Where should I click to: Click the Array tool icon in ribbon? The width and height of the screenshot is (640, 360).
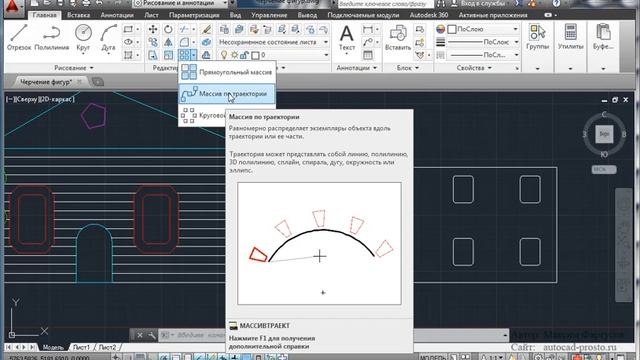point(184,55)
